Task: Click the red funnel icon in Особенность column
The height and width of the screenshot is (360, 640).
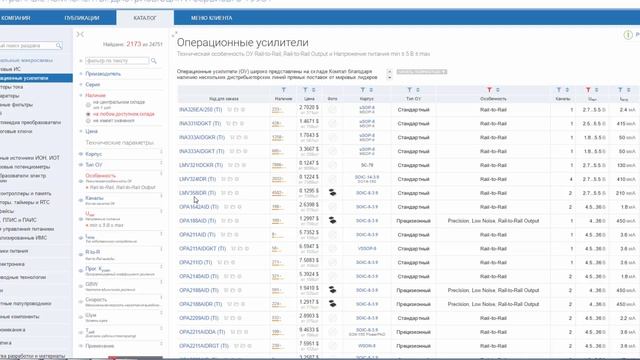Action: point(489,90)
